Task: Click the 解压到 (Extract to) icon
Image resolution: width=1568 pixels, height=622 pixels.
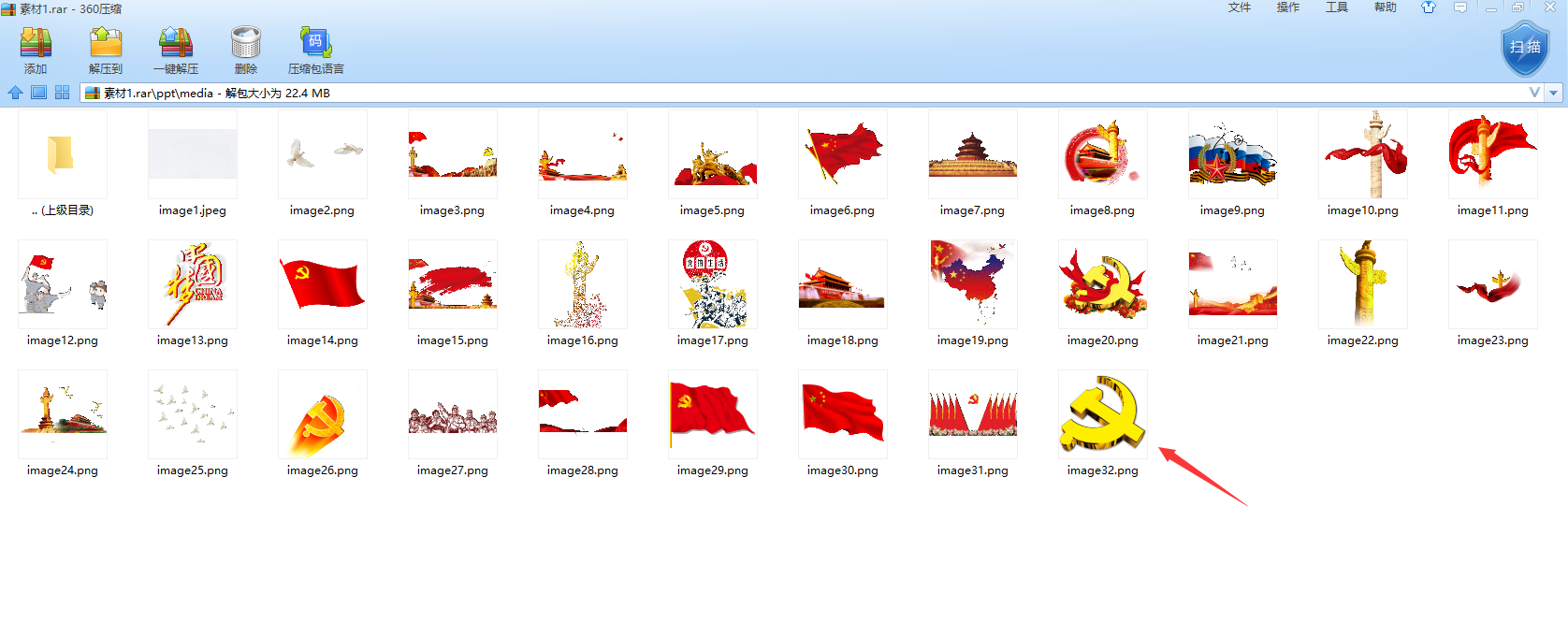Action: (106, 43)
